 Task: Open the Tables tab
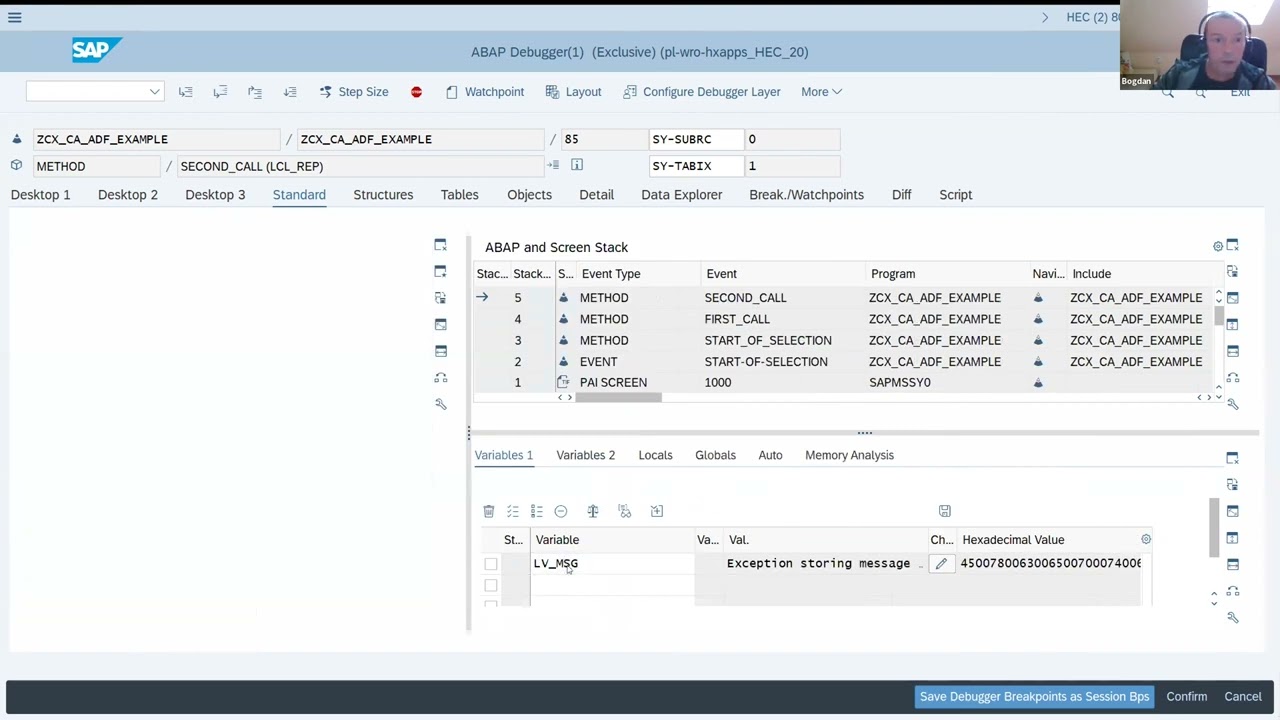coord(460,195)
